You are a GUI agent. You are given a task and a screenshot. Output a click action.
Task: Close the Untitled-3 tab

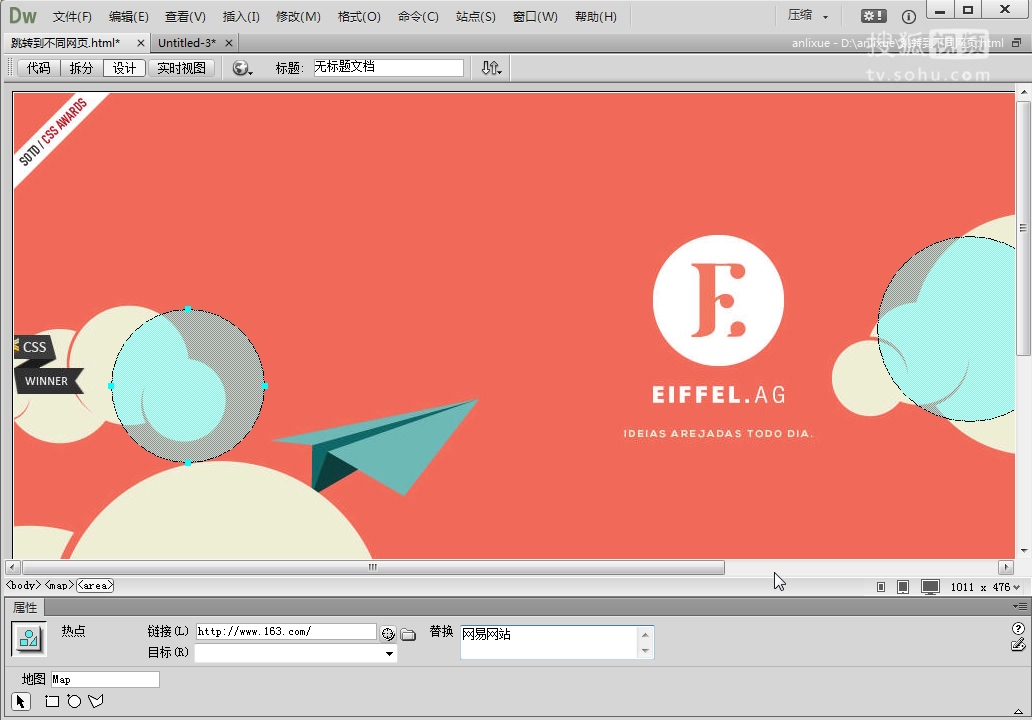point(228,43)
